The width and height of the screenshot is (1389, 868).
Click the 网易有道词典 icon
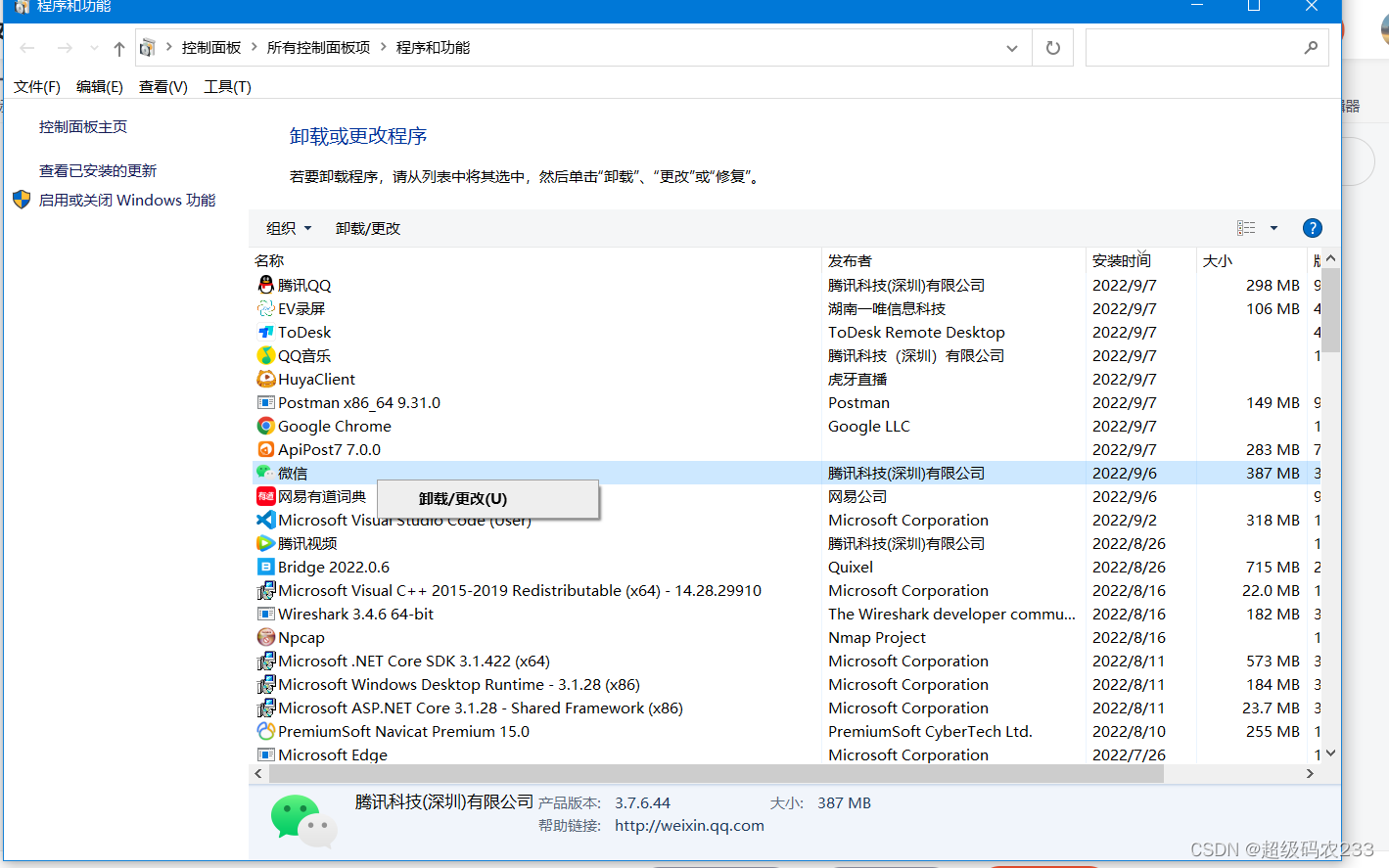click(x=265, y=496)
